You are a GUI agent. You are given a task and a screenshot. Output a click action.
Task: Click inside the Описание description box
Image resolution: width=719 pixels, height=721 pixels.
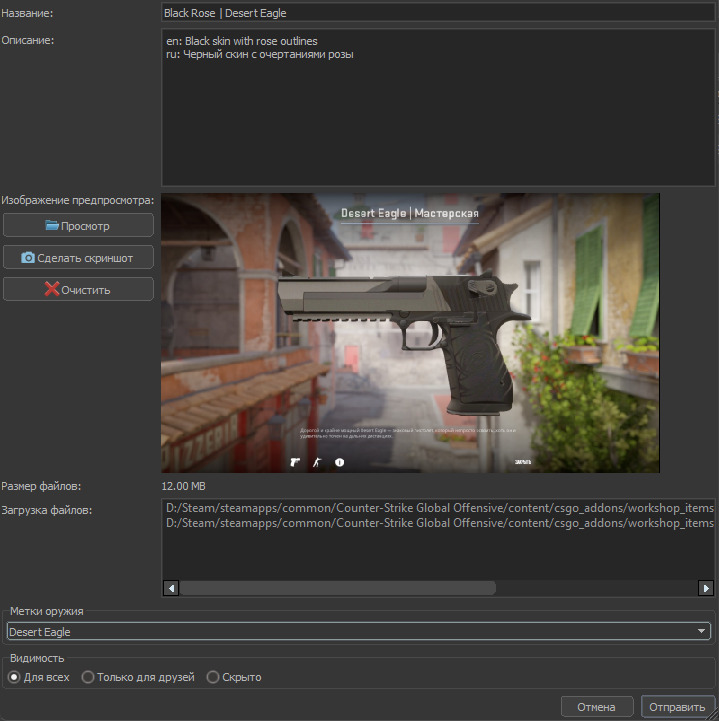point(438,107)
